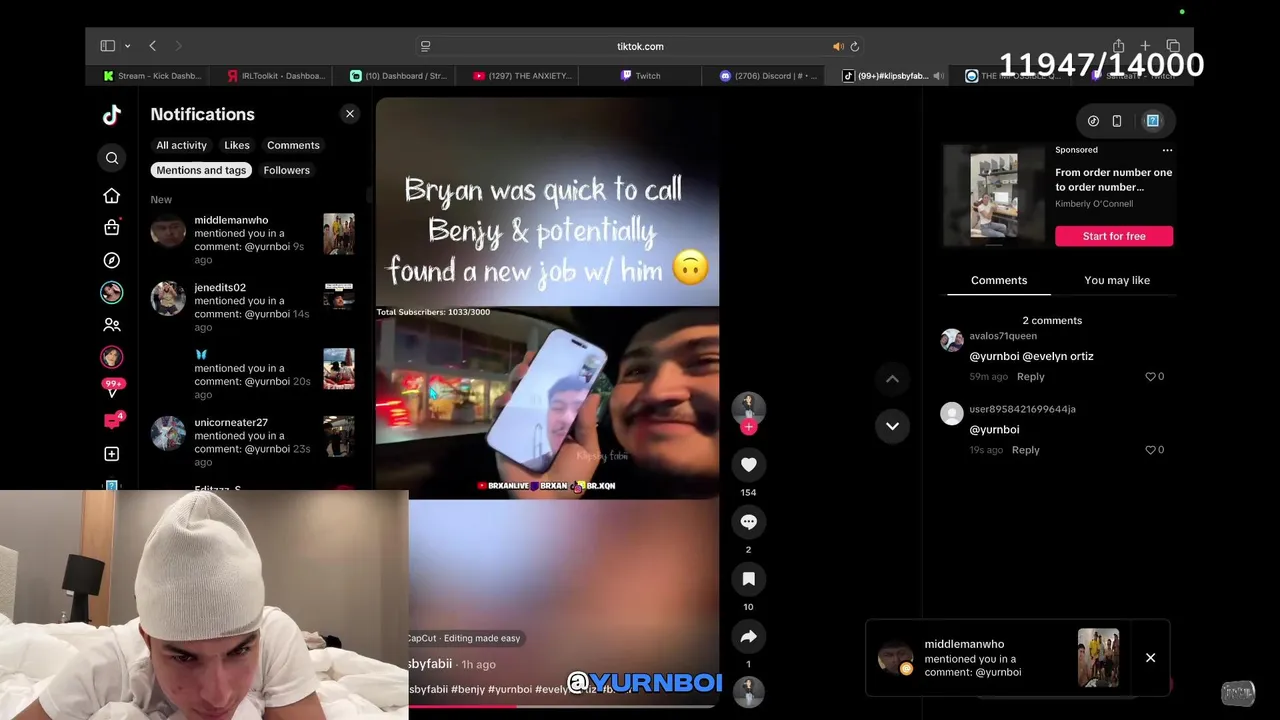Show the Safari tab overview icon
This screenshot has height=720, width=1280.
tap(1173, 46)
